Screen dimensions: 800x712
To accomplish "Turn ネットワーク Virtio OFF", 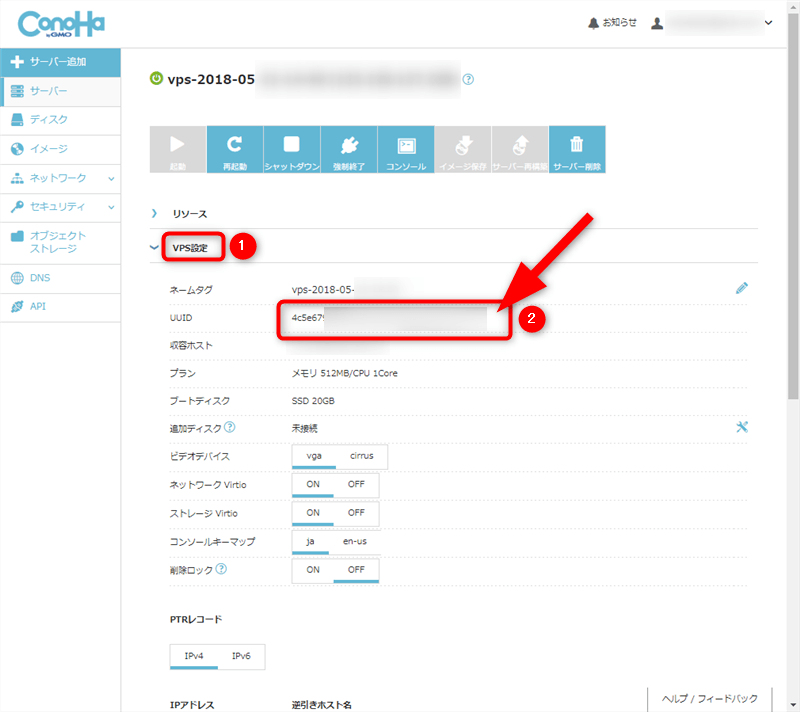I will 356,485.
